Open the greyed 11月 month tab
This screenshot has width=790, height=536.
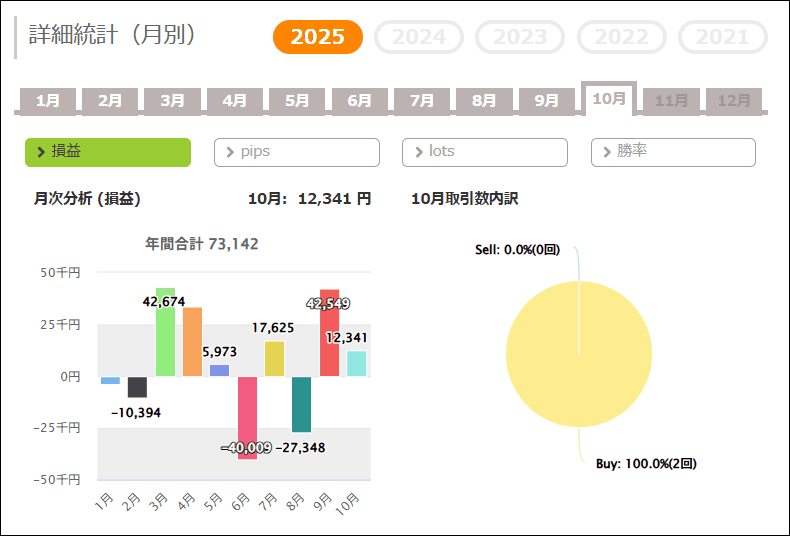[x=671, y=101]
